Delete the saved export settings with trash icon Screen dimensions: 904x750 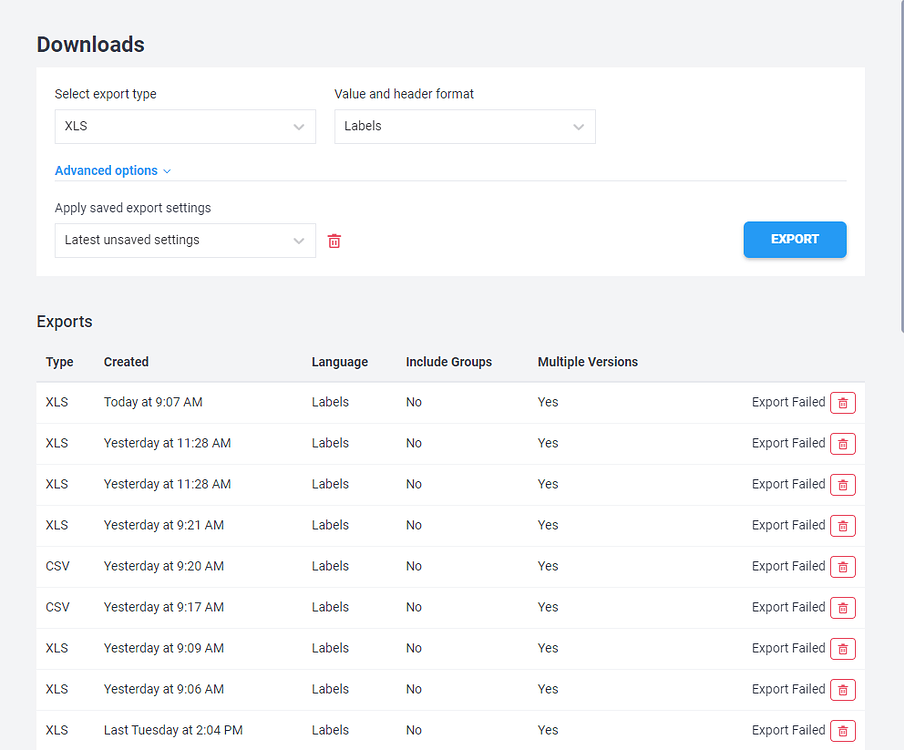point(334,241)
